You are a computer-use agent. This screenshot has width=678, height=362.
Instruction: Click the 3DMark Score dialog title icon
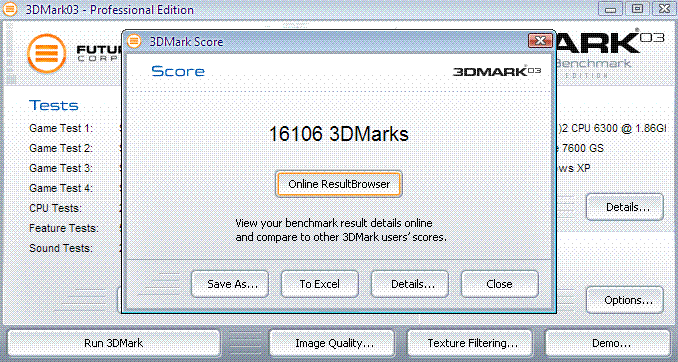(x=134, y=42)
